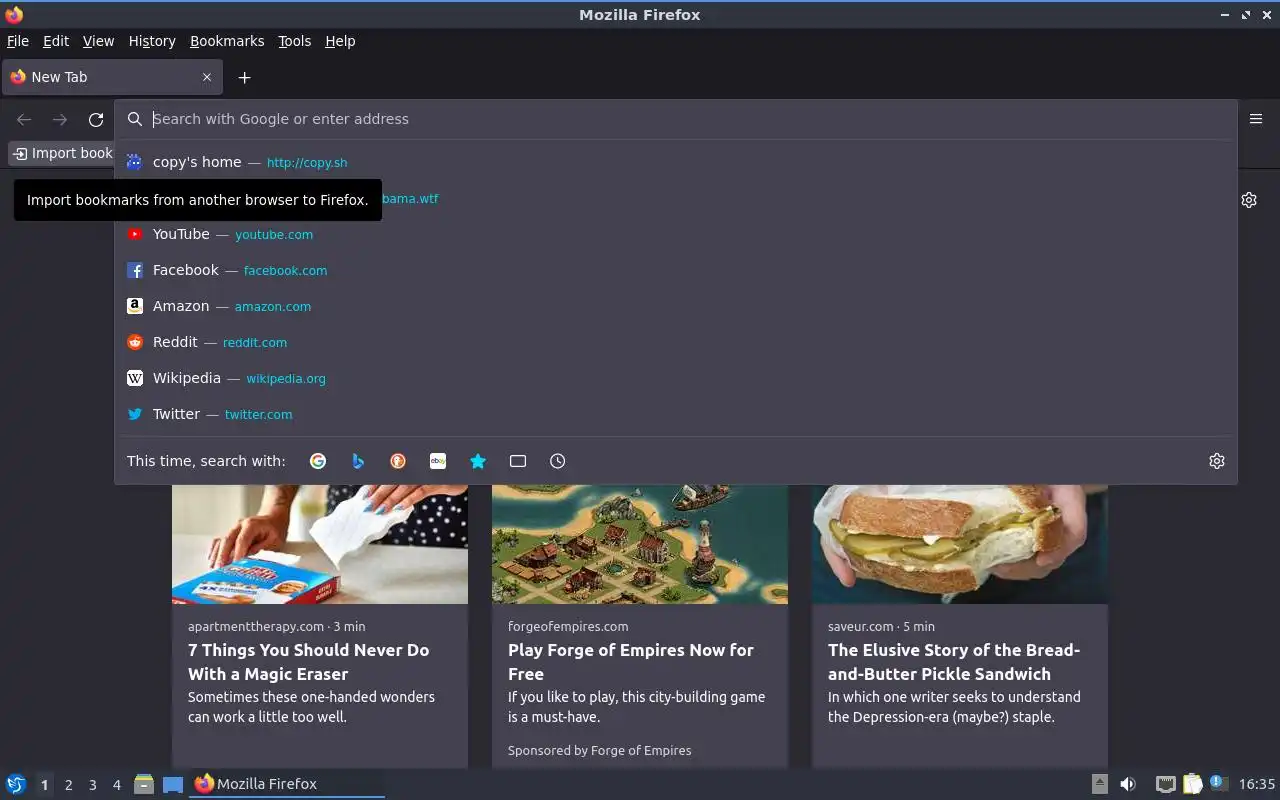Image resolution: width=1280 pixels, height=800 pixels.
Task: Open the Bookmarks menu
Action: pyautogui.click(x=227, y=41)
